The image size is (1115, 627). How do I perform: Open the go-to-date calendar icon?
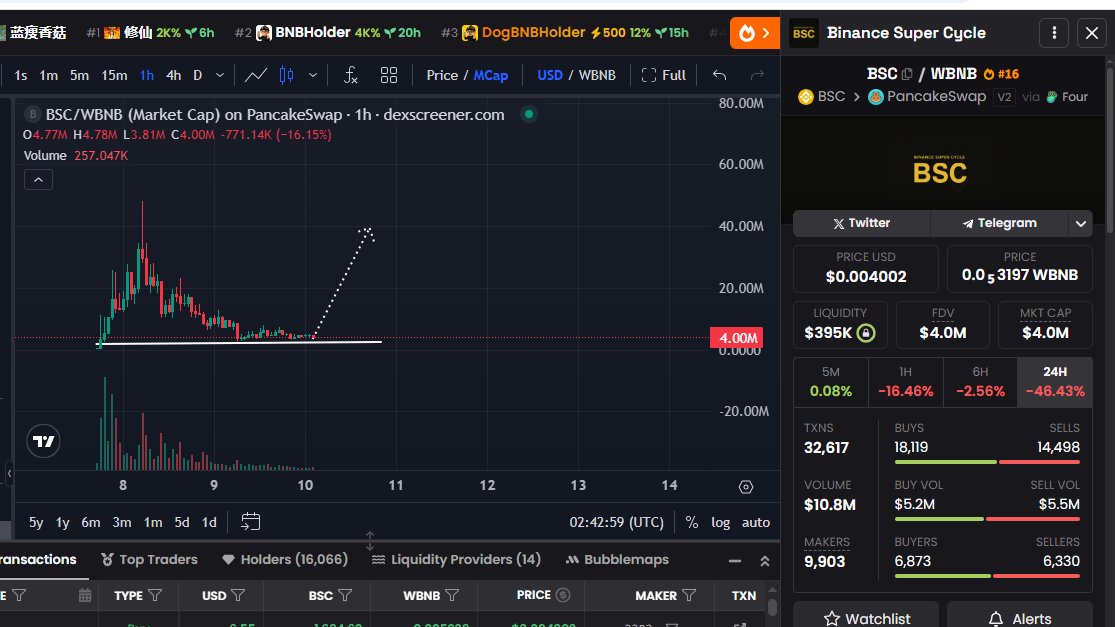pos(250,521)
